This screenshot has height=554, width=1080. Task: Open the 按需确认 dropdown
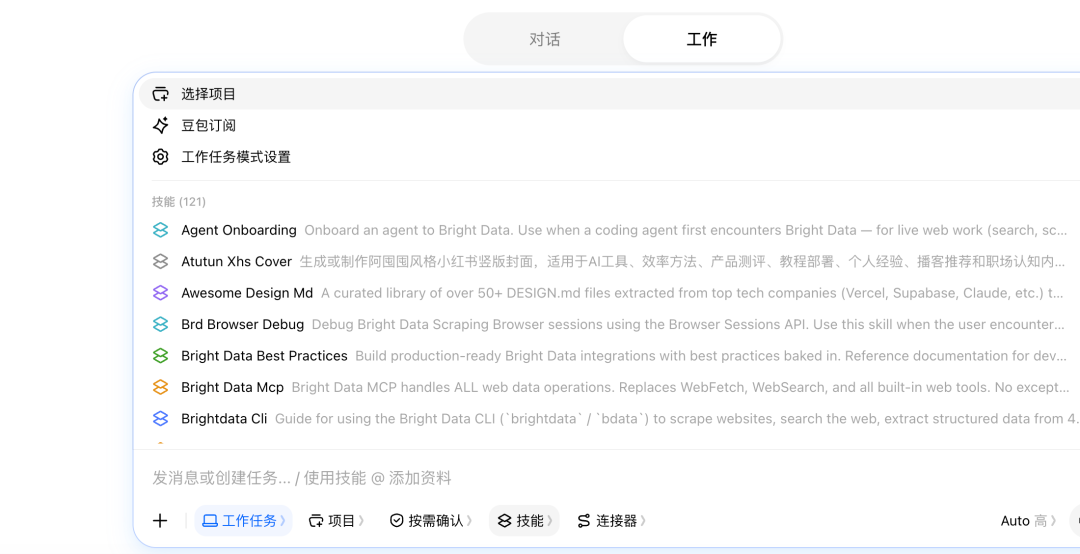coord(430,521)
